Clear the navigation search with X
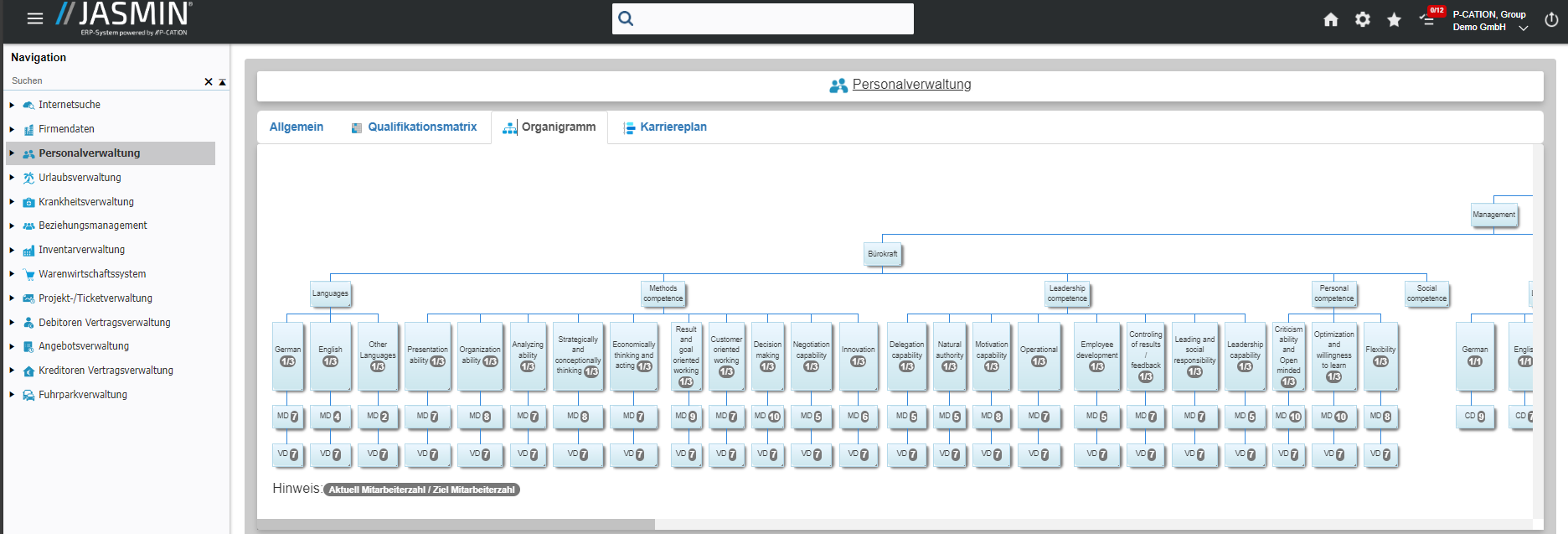Image resolution: width=1568 pixels, height=534 pixels. [x=209, y=81]
